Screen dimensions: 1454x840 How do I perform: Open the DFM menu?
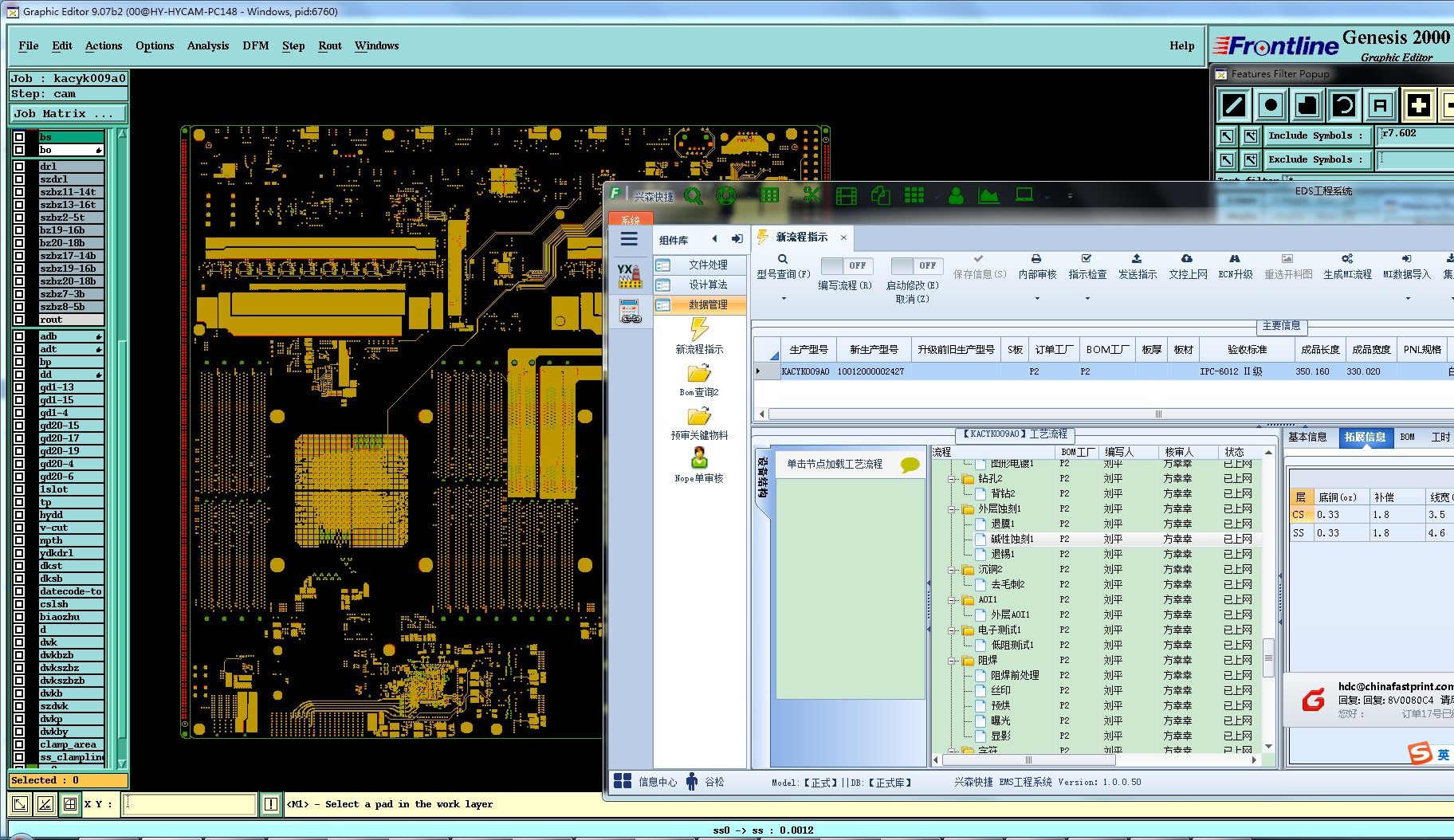pos(255,45)
